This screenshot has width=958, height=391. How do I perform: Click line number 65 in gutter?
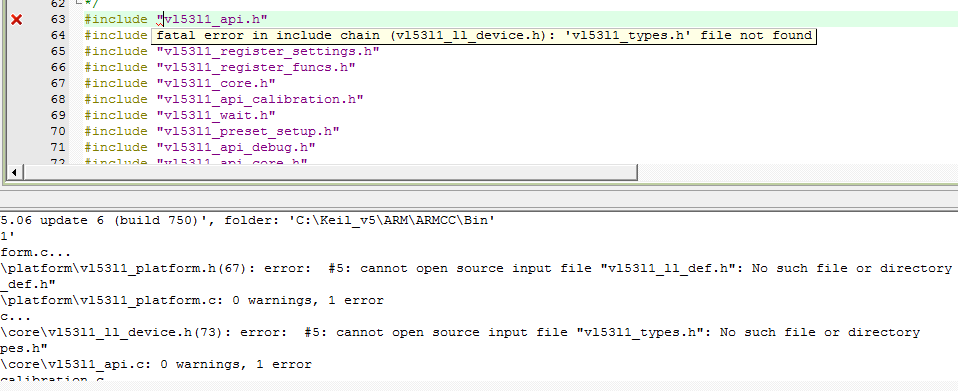point(58,51)
